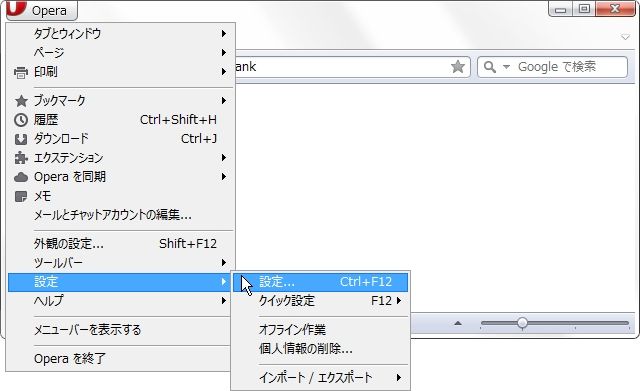The height and width of the screenshot is (391, 640).
Task: Click the printer icon next to 印刷
Action: [x=21, y=72]
